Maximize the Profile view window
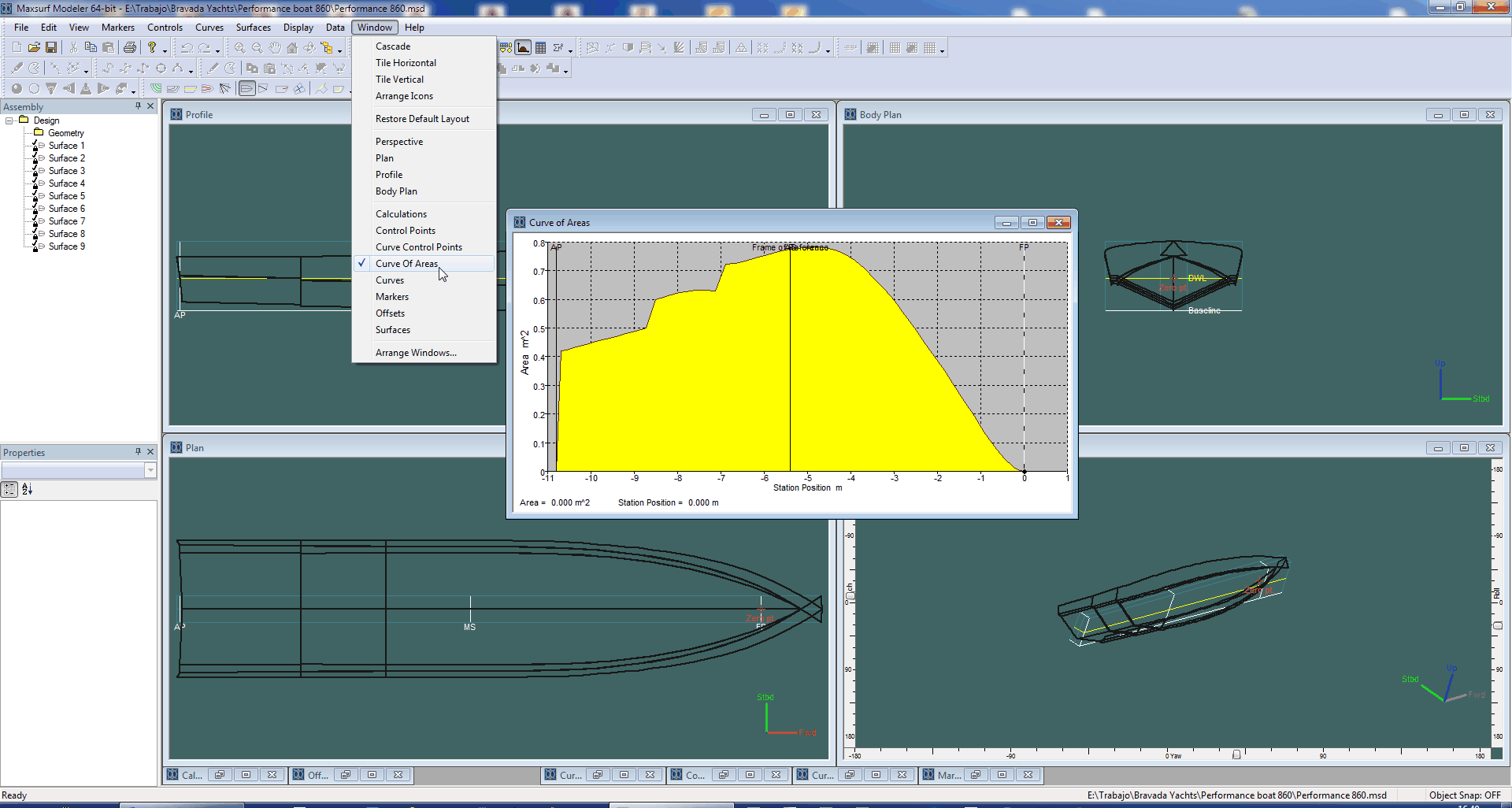1512x808 pixels. (790, 115)
